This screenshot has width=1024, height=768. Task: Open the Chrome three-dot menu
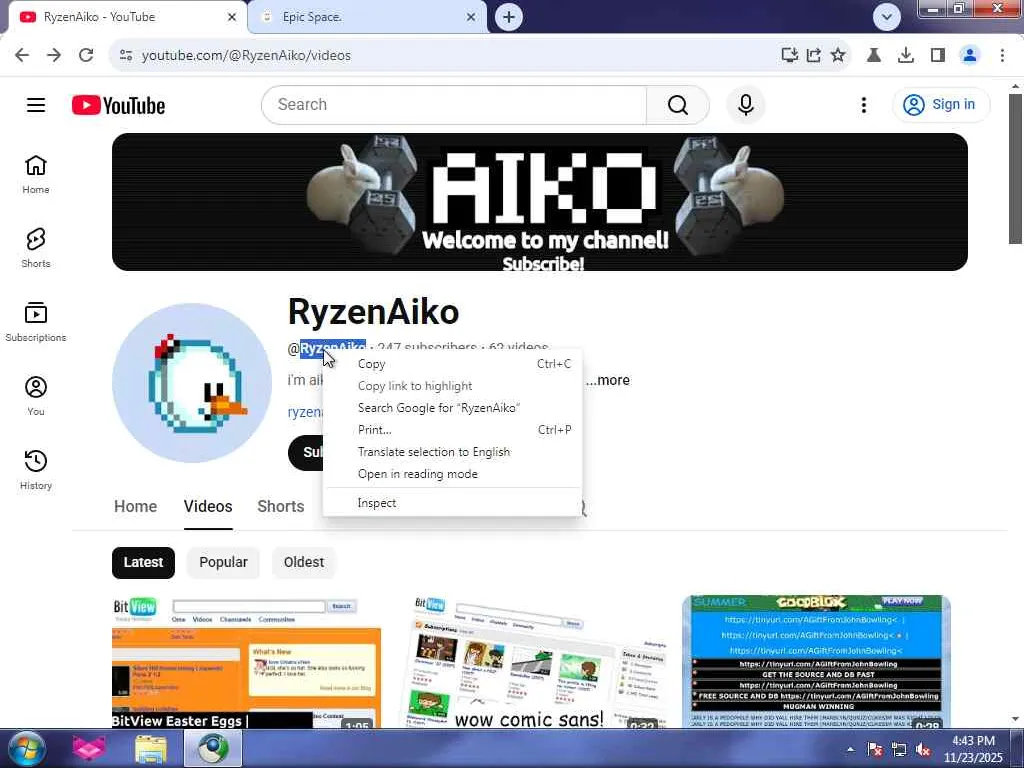[x=1002, y=56]
